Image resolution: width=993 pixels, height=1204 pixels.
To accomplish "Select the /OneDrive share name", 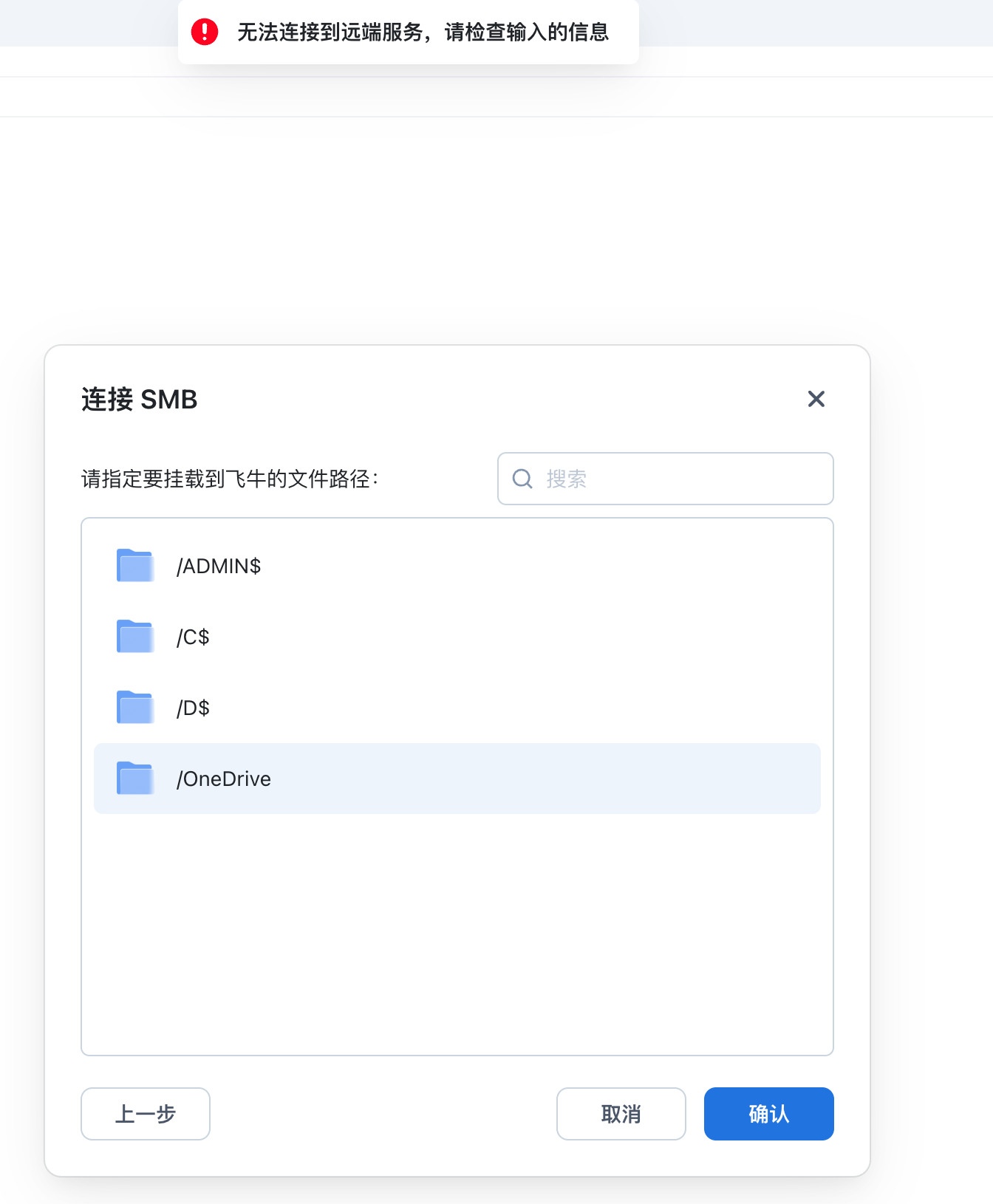I will click(224, 779).
